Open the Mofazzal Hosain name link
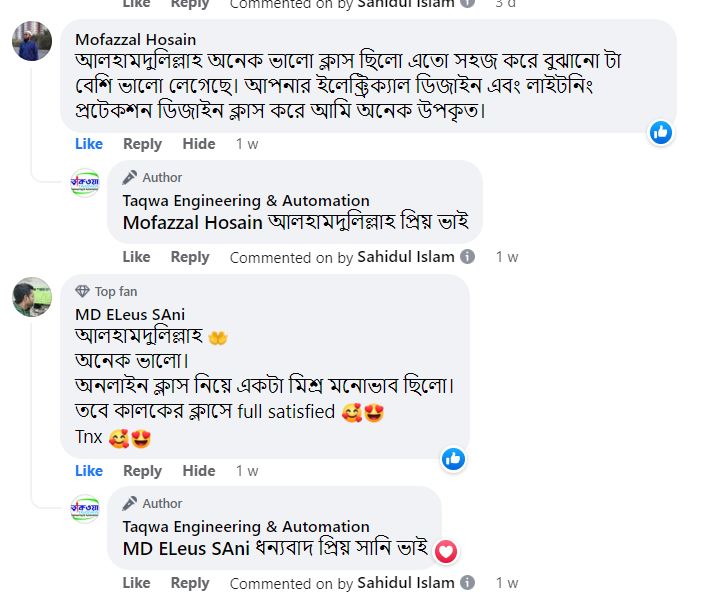Image resolution: width=710 pixels, height=592 pixels. pos(136,40)
